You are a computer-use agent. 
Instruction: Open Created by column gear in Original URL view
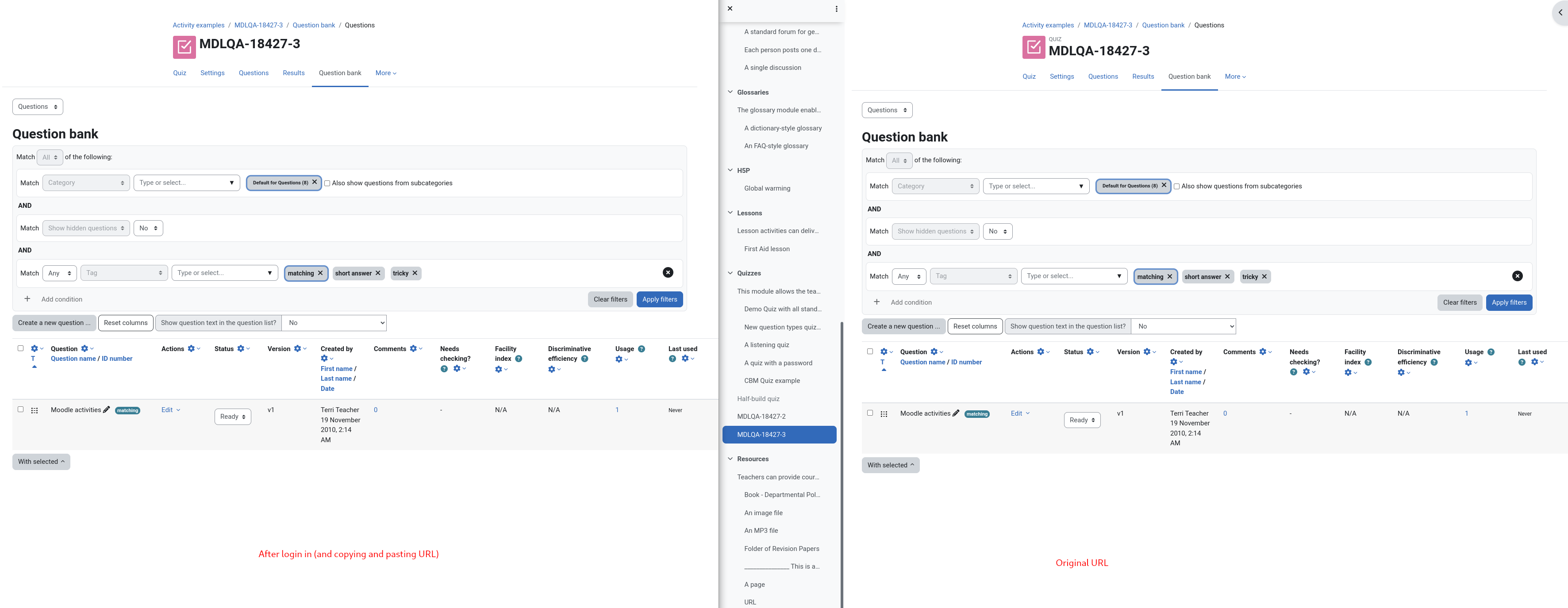click(x=1176, y=362)
